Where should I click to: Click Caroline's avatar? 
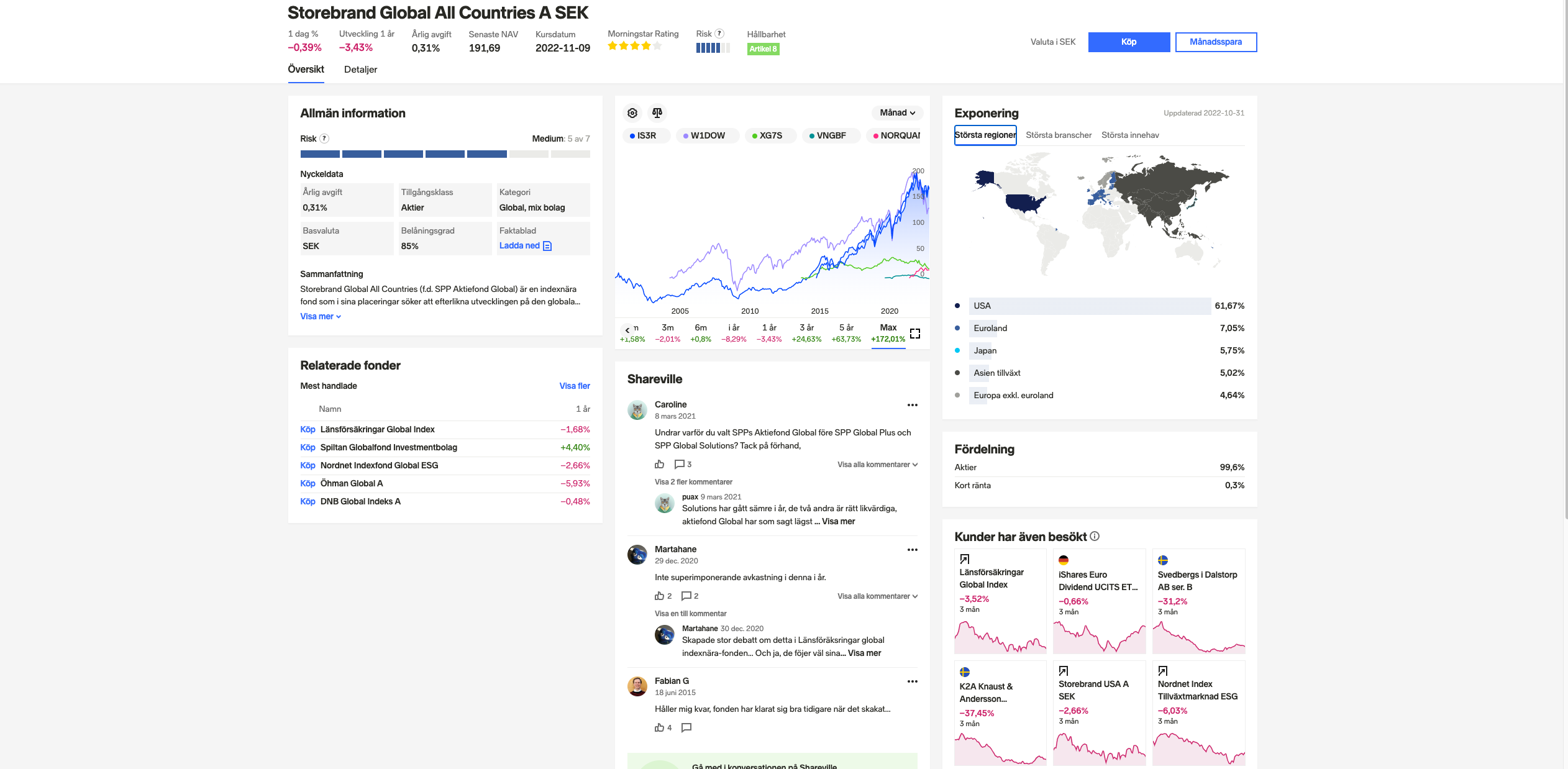(x=637, y=410)
